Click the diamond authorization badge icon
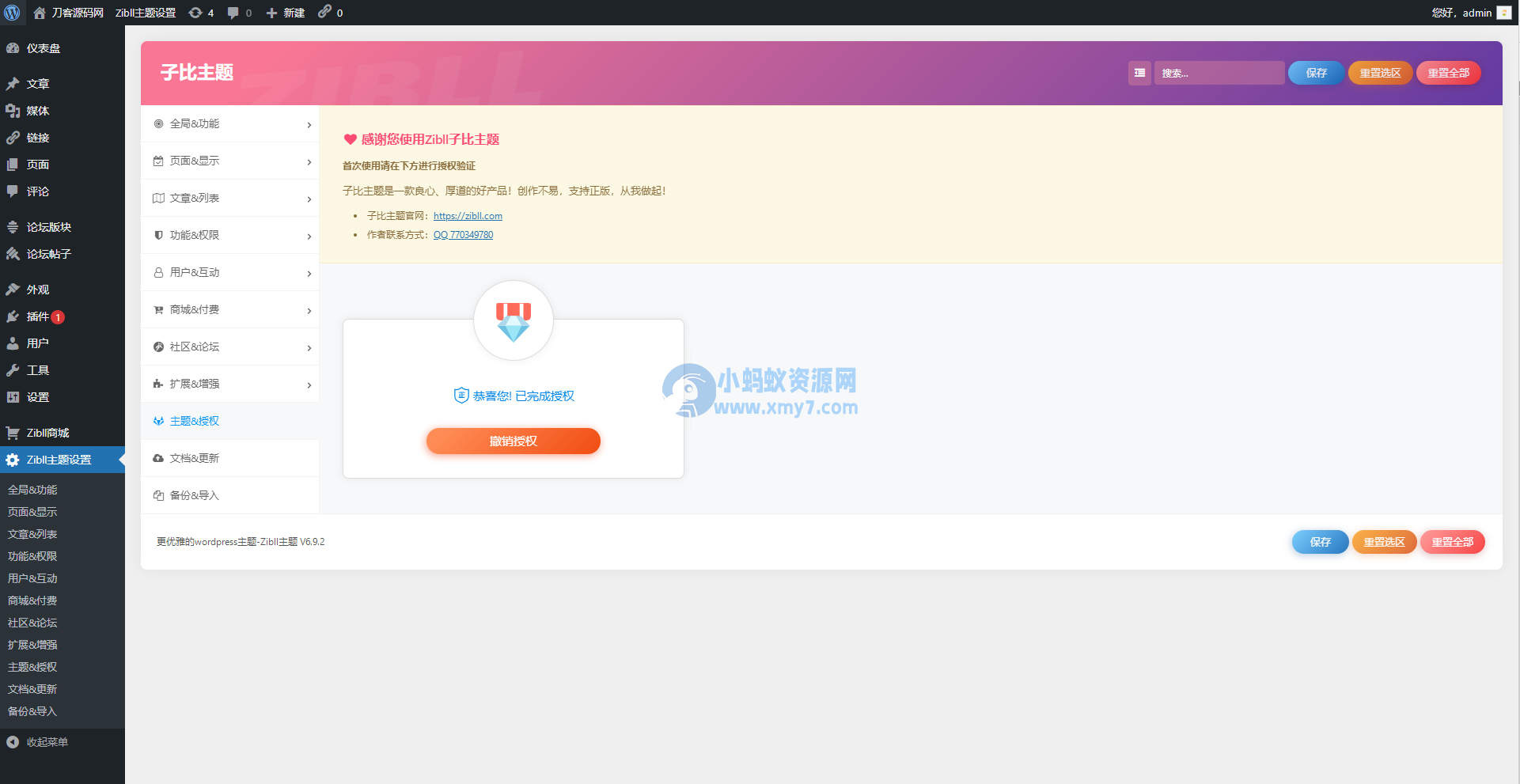Image resolution: width=1520 pixels, height=784 pixels. coord(514,320)
